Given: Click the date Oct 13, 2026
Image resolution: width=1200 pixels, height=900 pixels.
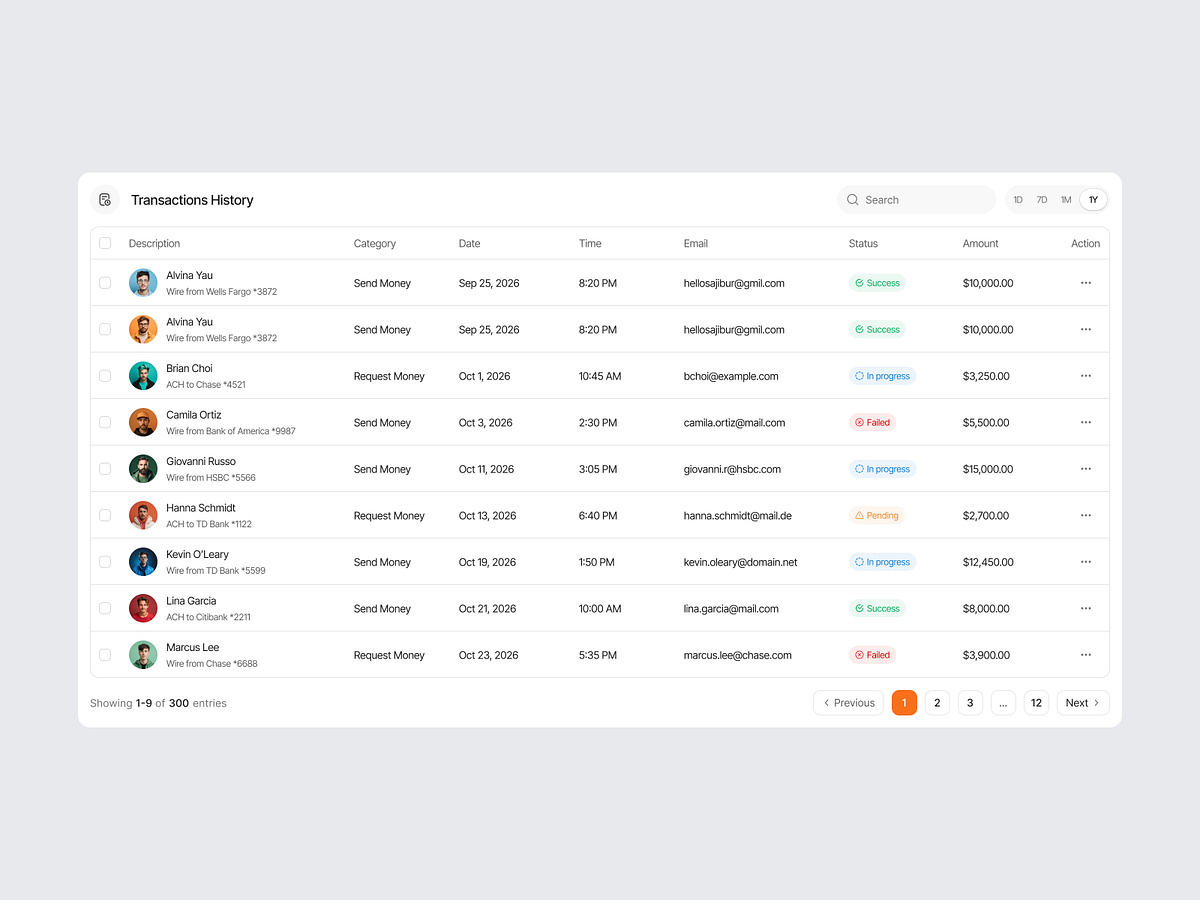Looking at the screenshot, I should (x=488, y=515).
